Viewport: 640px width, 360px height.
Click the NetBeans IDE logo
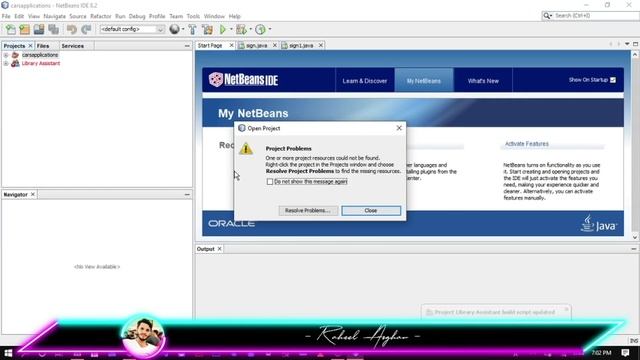243,80
